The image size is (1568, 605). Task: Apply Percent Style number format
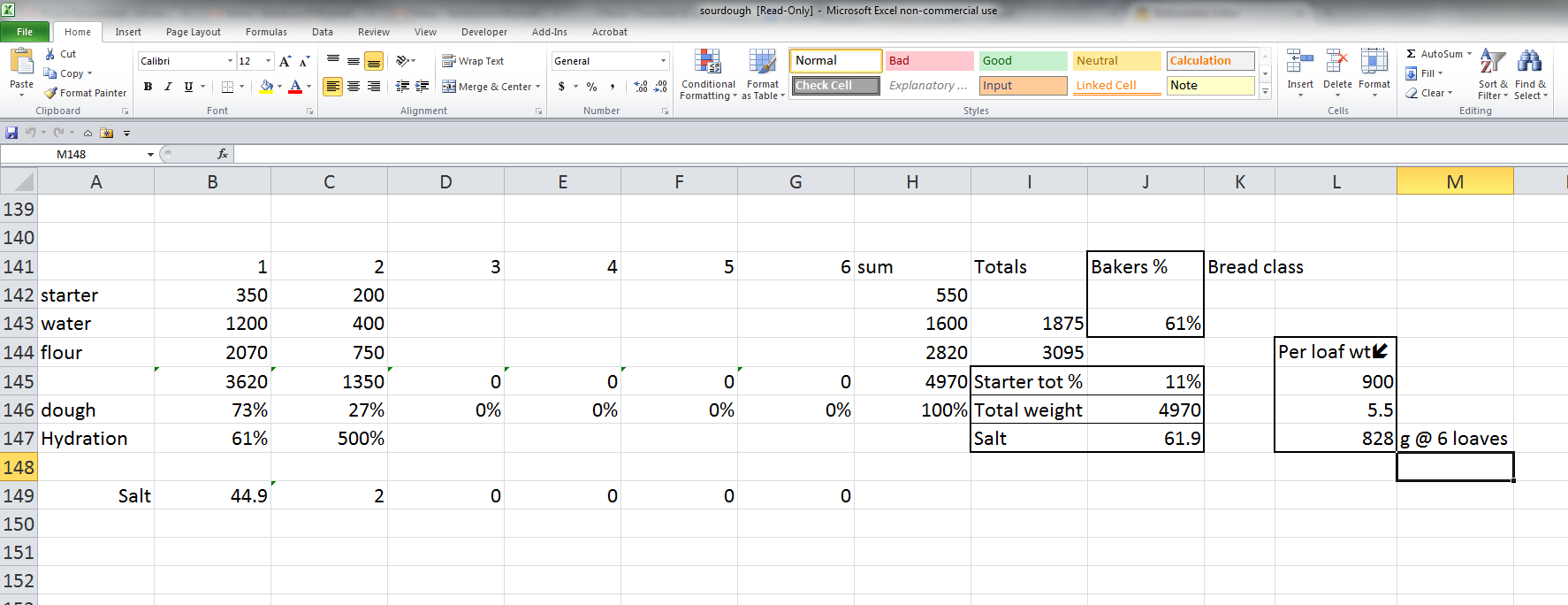pyautogui.click(x=591, y=87)
